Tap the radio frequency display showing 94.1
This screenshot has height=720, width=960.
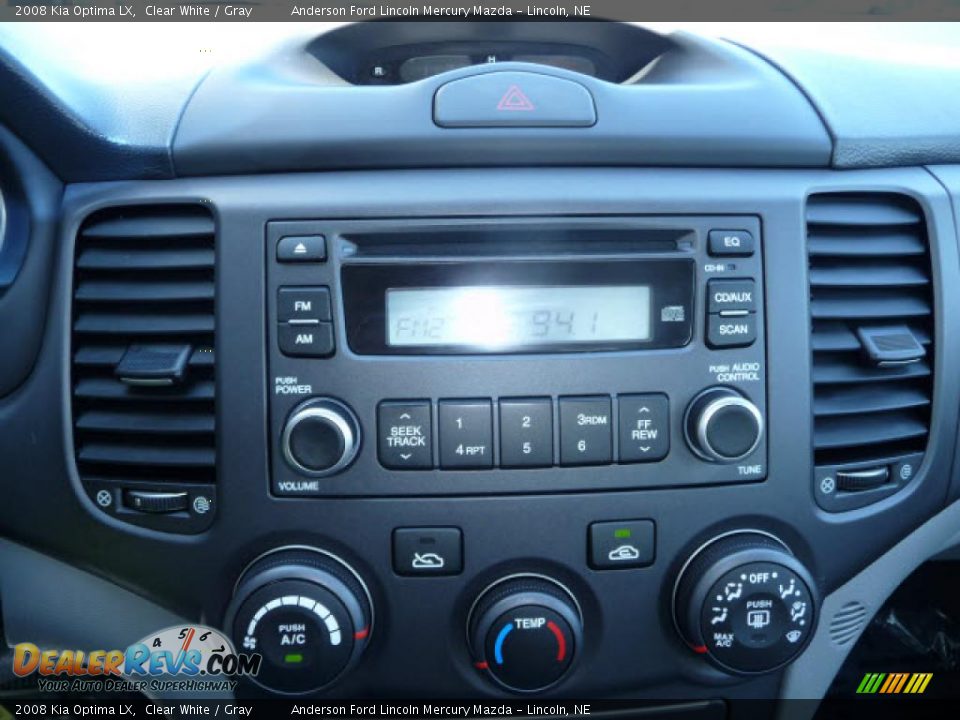[x=518, y=317]
